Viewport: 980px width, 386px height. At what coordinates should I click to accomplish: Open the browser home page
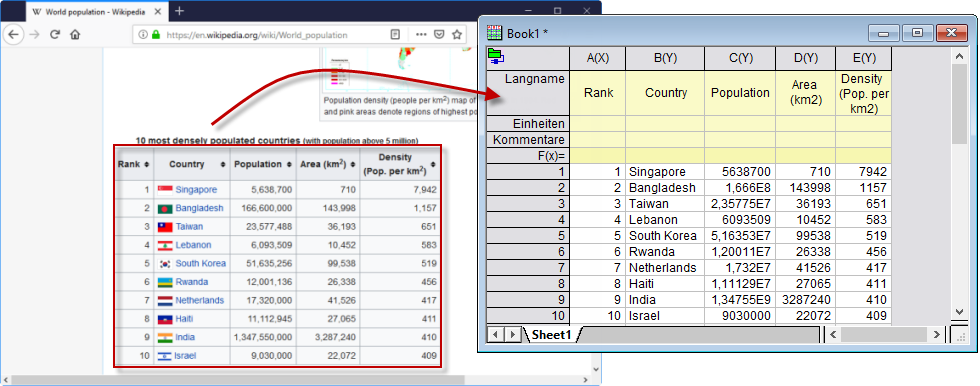coord(75,34)
